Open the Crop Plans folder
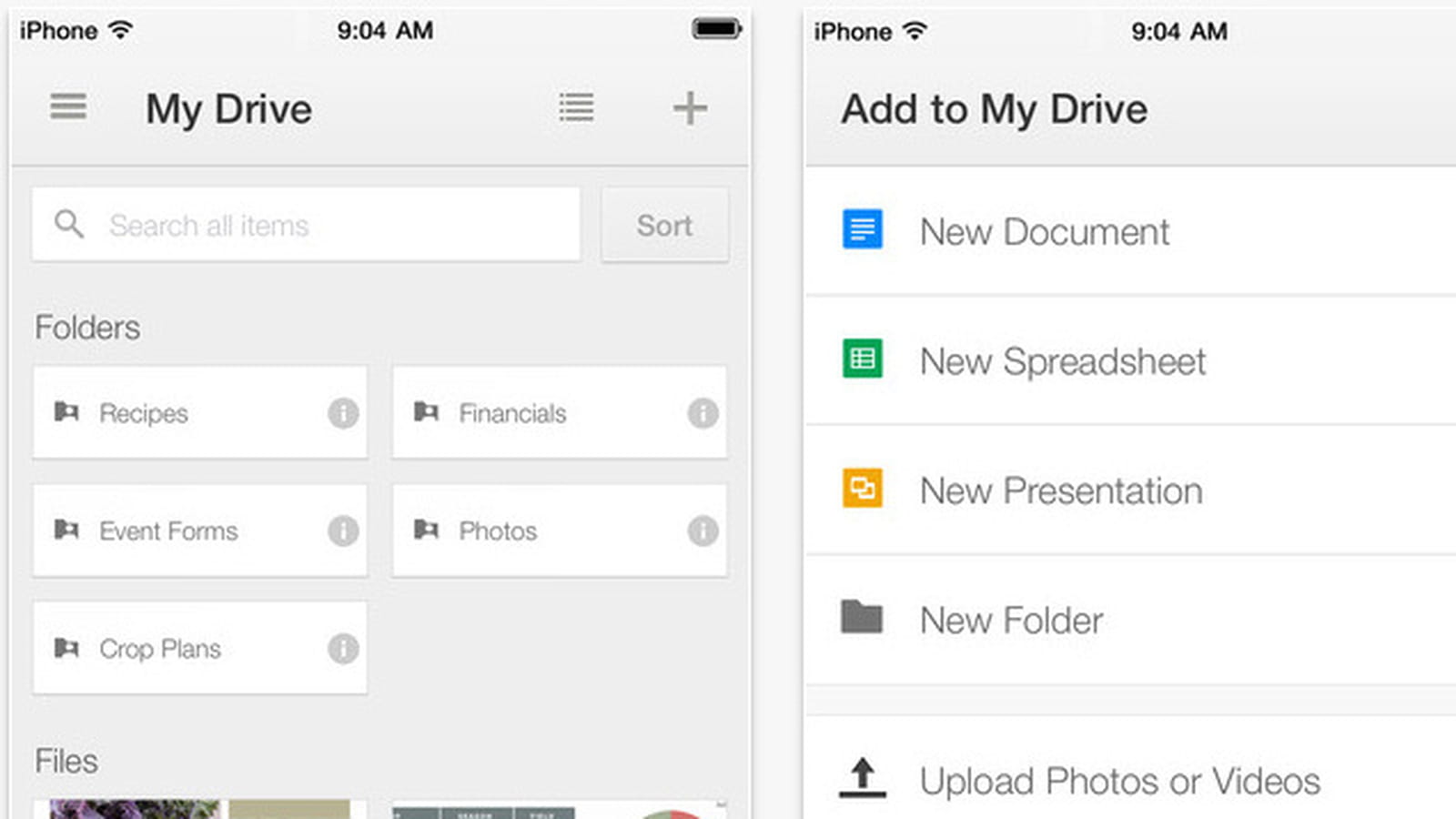The height and width of the screenshot is (819, 1456). click(200, 648)
